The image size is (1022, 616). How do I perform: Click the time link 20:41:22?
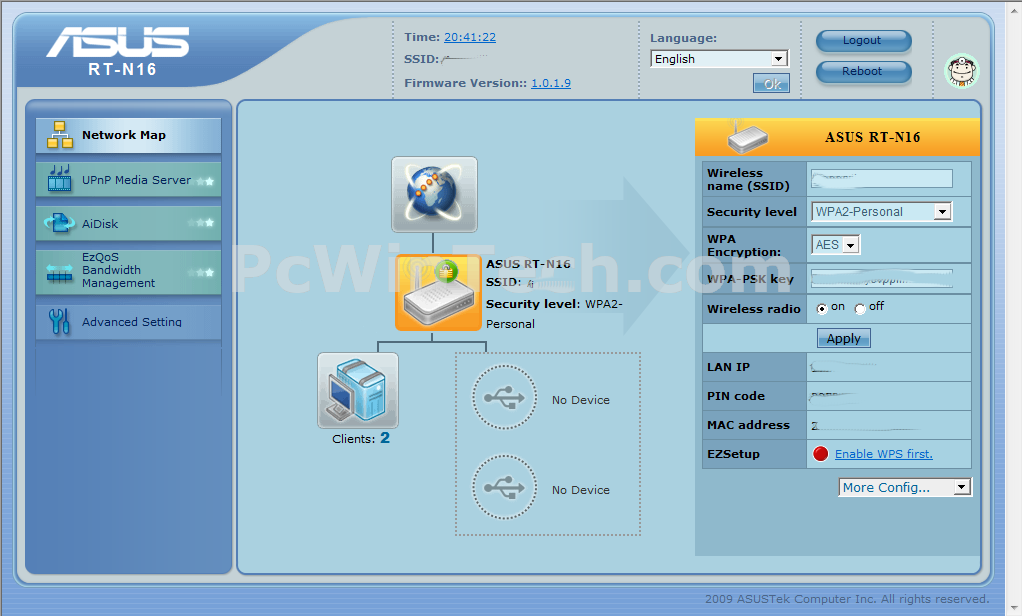[x=470, y=37]
